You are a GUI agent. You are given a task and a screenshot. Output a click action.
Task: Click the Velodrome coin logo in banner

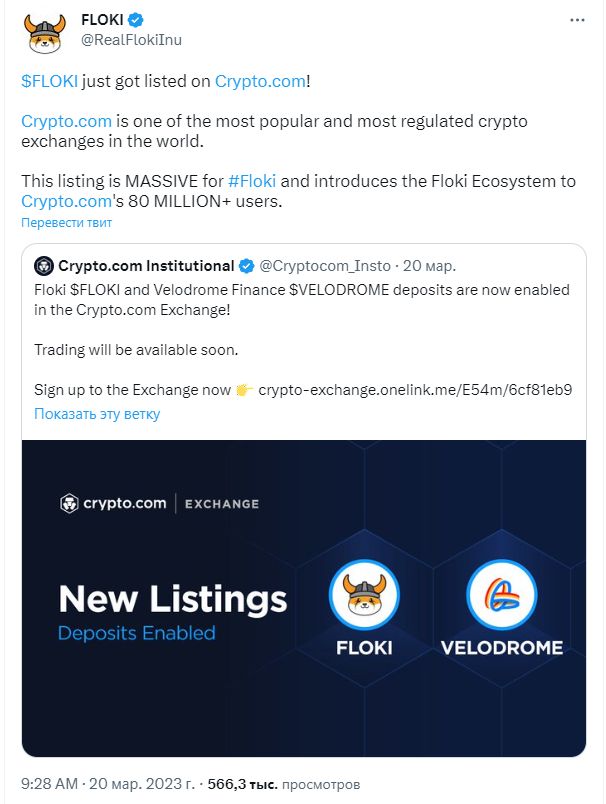point(502,595)
